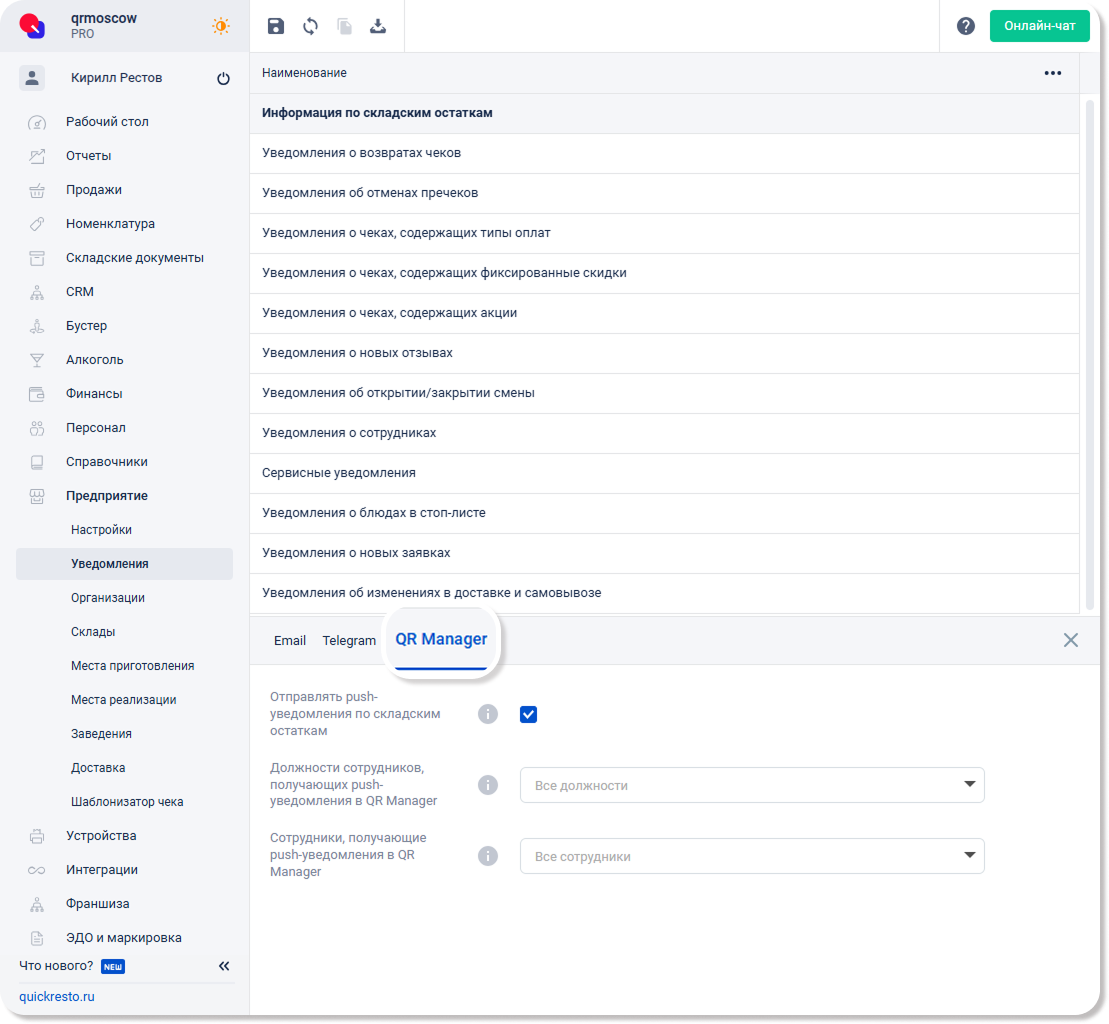This screenshot has height=1024, width=1109.
Task: Switch to the Email tab
Action: tap(290, 641)
